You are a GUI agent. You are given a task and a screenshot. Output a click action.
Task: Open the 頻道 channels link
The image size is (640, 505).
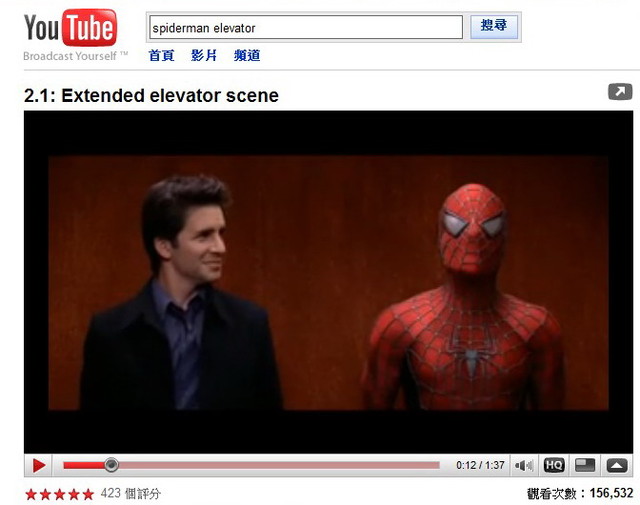[247, 56]
